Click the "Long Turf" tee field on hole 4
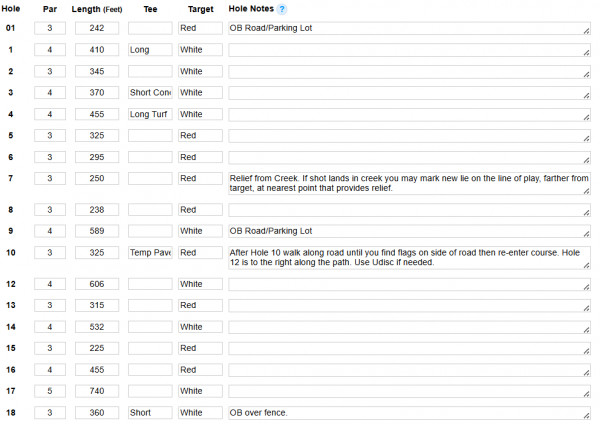 pos(150,114)
